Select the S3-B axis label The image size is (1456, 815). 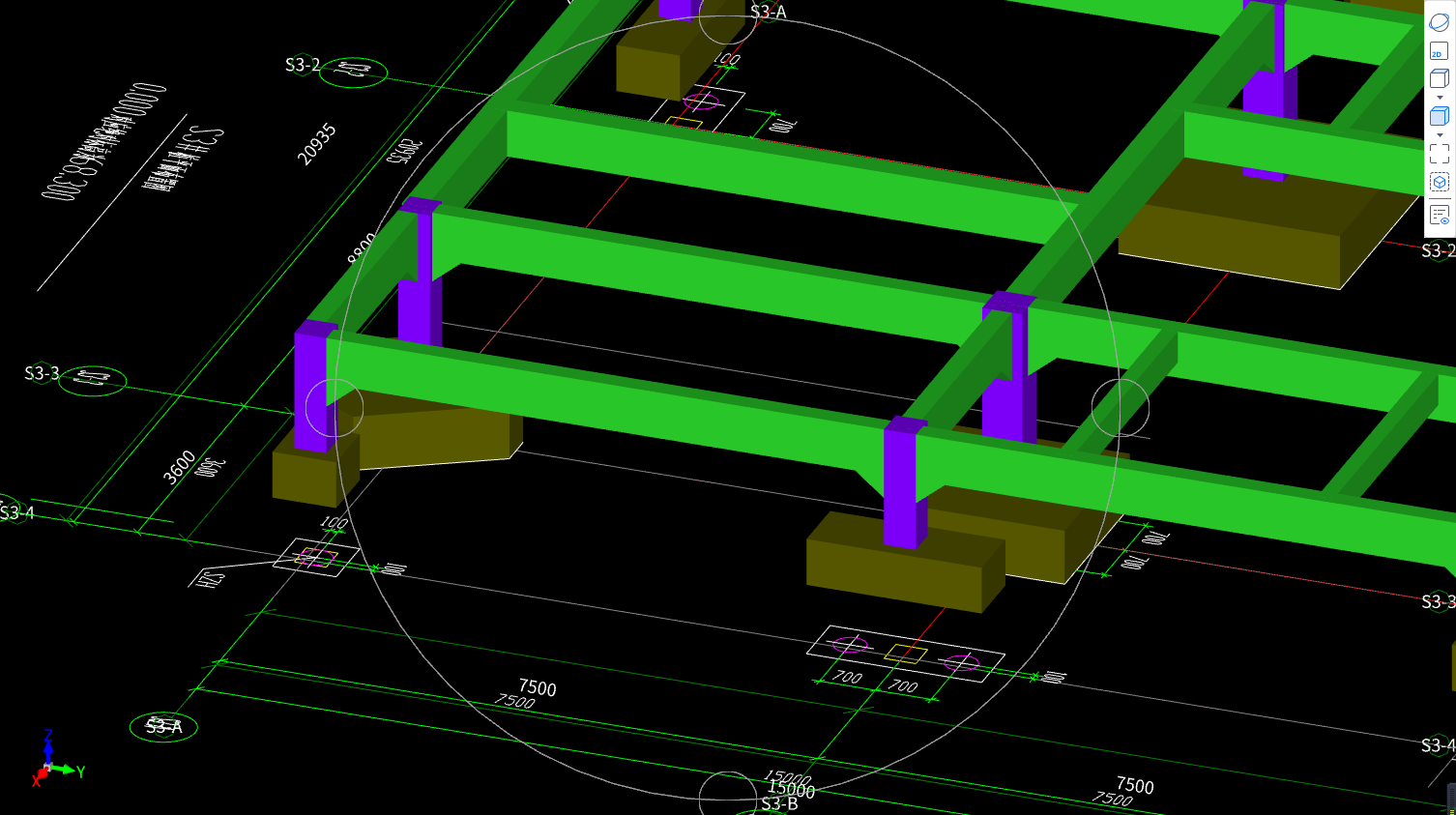[779, 804]
